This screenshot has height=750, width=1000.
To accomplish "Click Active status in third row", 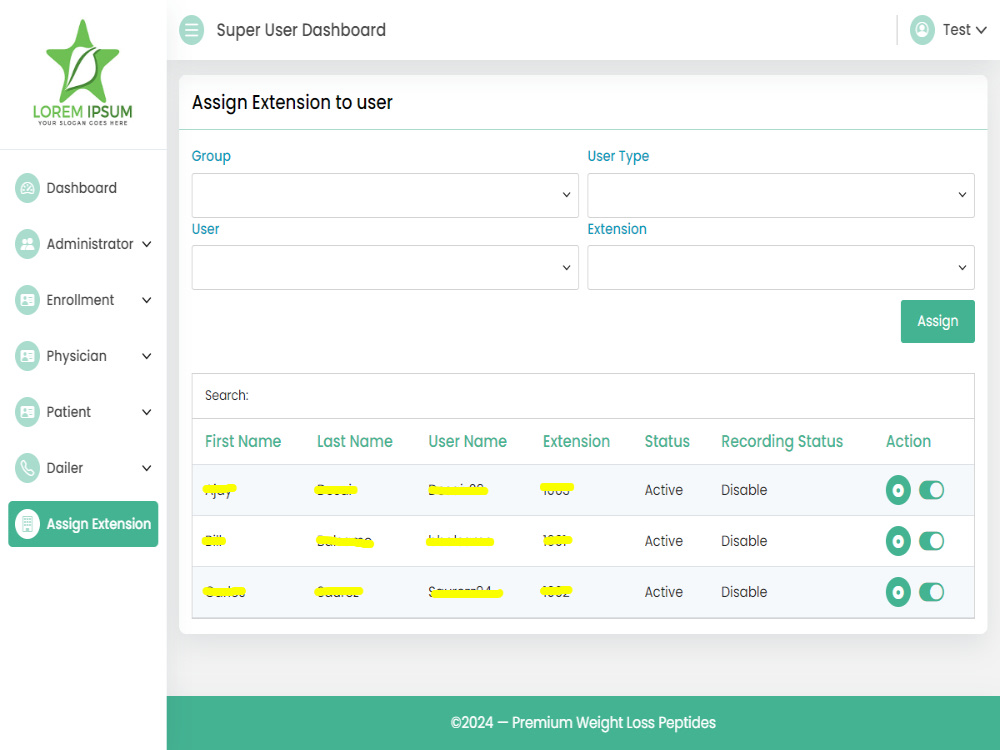I will pyautogui.click(x=664, y=592).
